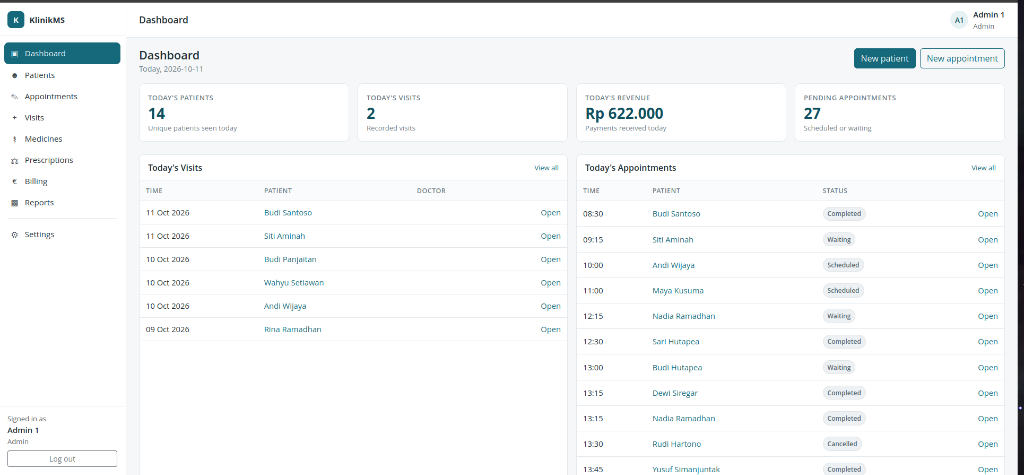Open the Dashboard menu item
Image resolution: width=1024 pixels, height=475 pixels.
pos(62,54)
